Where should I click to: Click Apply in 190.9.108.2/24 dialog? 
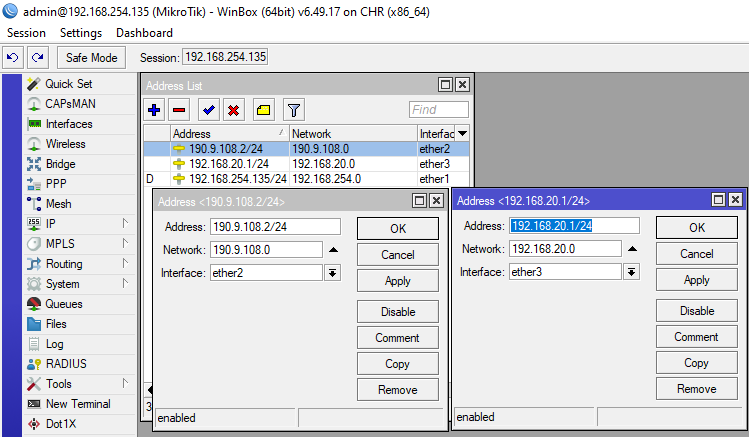tap(398, 281)
